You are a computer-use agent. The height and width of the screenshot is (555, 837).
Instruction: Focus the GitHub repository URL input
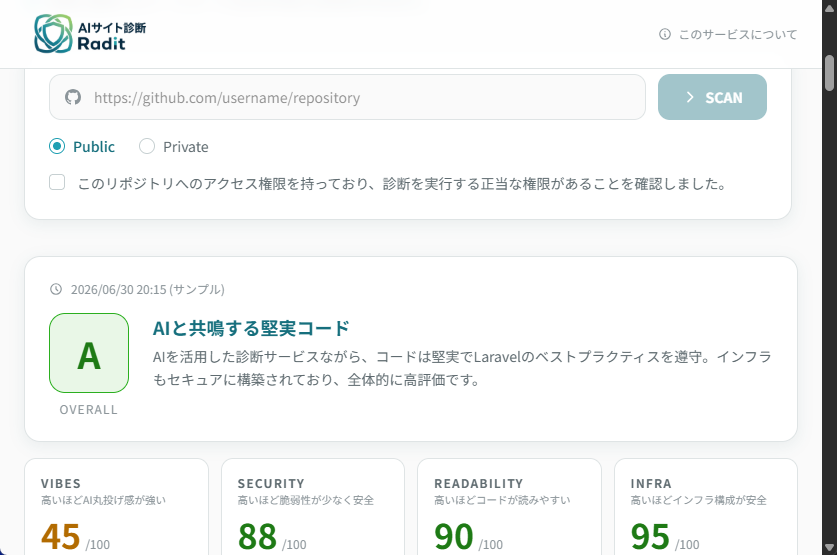click(348, 97)
